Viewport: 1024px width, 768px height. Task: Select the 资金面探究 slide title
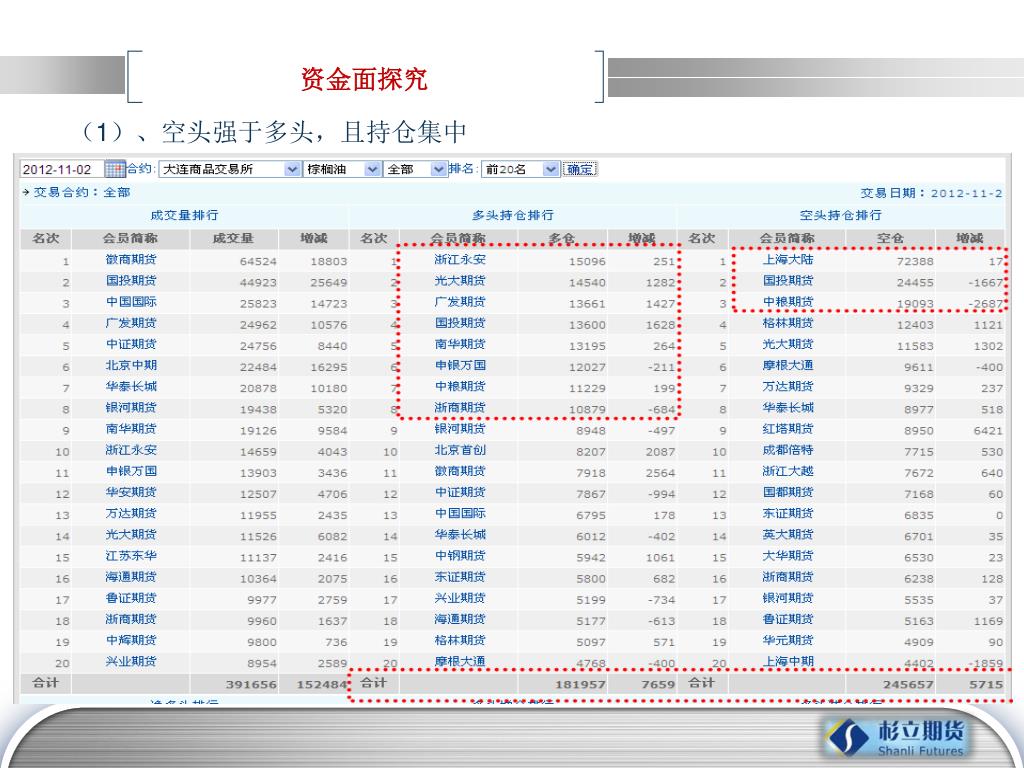pyautogui.click(x=364, y=79)
